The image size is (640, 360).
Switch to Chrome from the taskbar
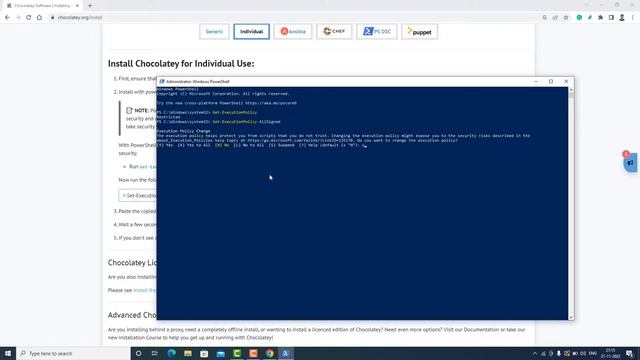pos(269,353)
